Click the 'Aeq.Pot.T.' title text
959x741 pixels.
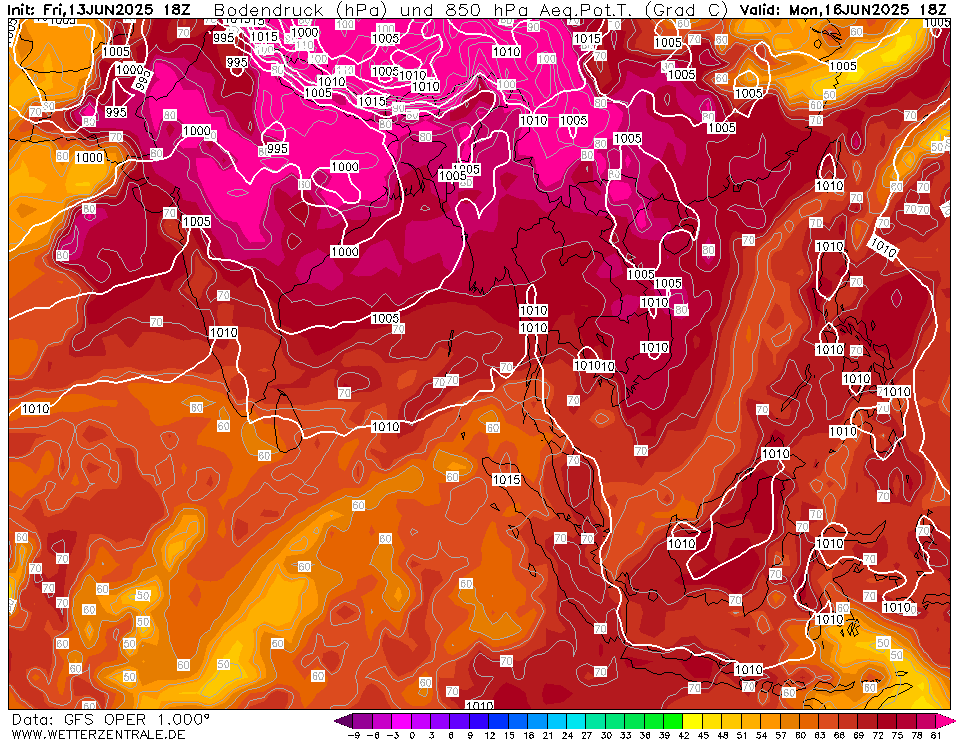583,10
